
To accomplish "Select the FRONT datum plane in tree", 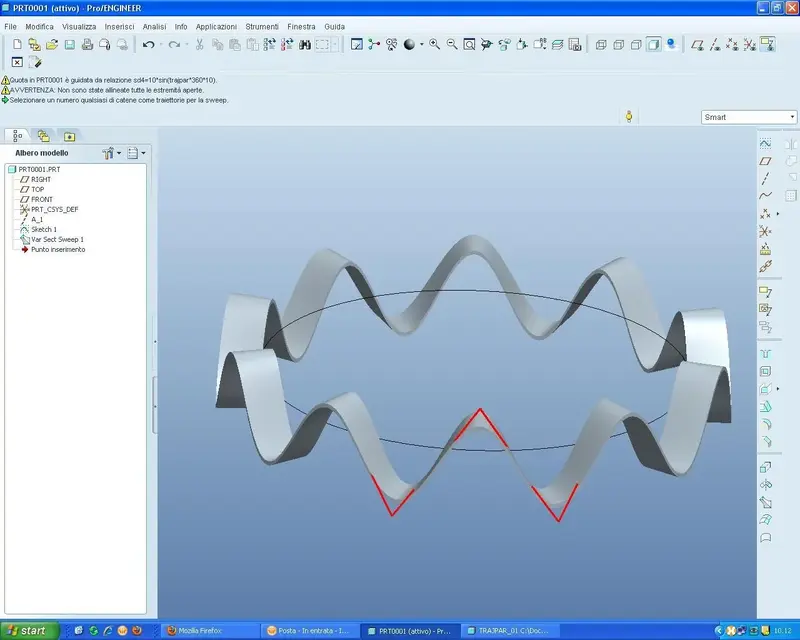I will (x=42, y=200).
